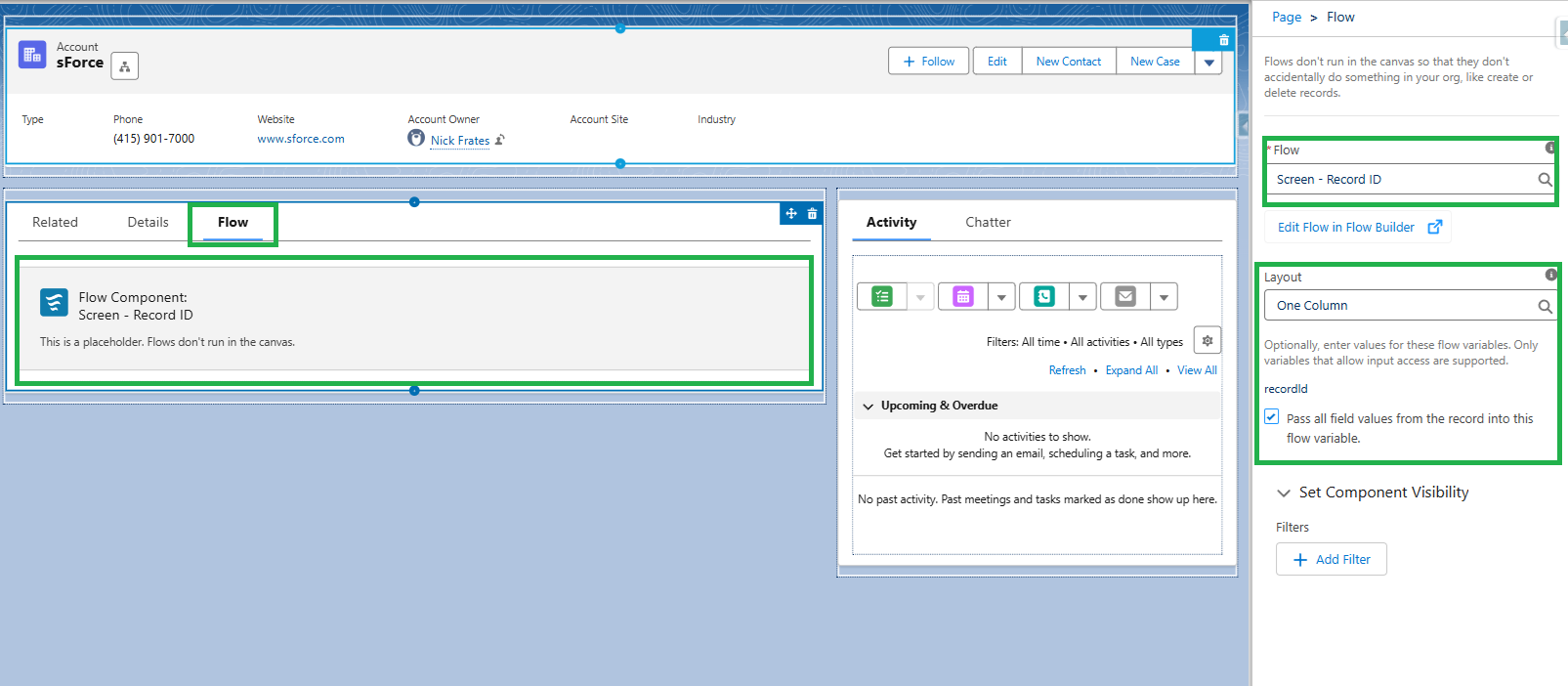Click the gray Email envelope icon
Image resolution: width=1568 pixels, height=686 pixels.
tap(1125, 296)
